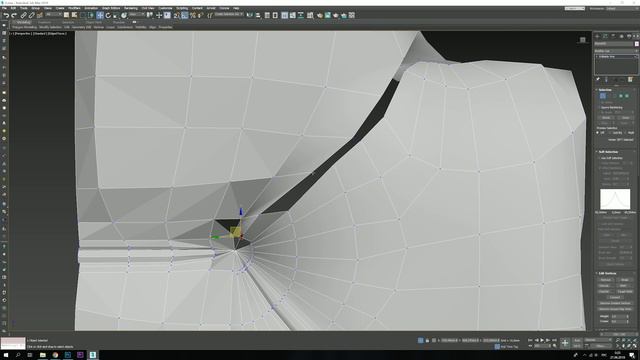The image size is (640, 360).
Task: Open the Customize menu
Action: coord(165,8)
